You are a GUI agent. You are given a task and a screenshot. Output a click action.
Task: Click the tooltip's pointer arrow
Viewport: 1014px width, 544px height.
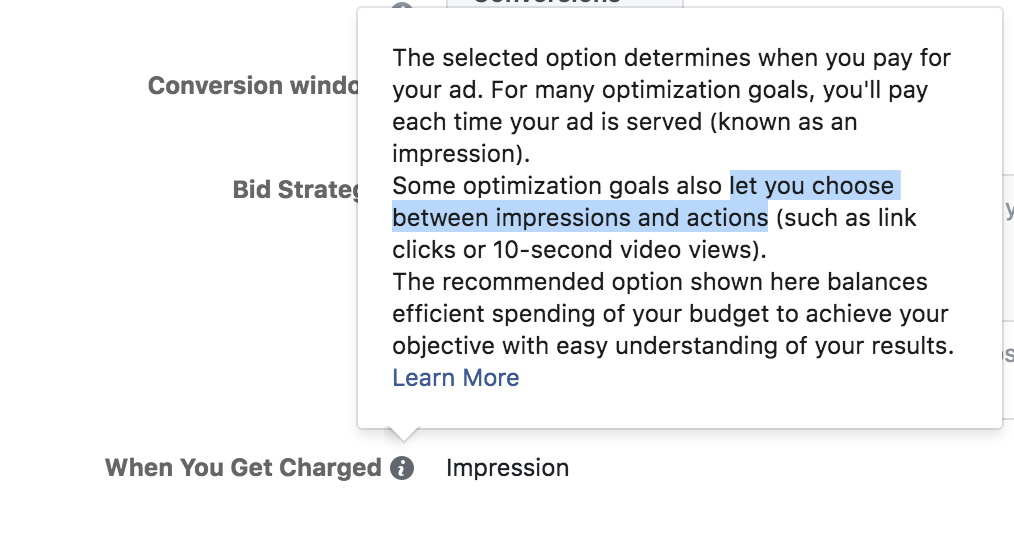402,435
